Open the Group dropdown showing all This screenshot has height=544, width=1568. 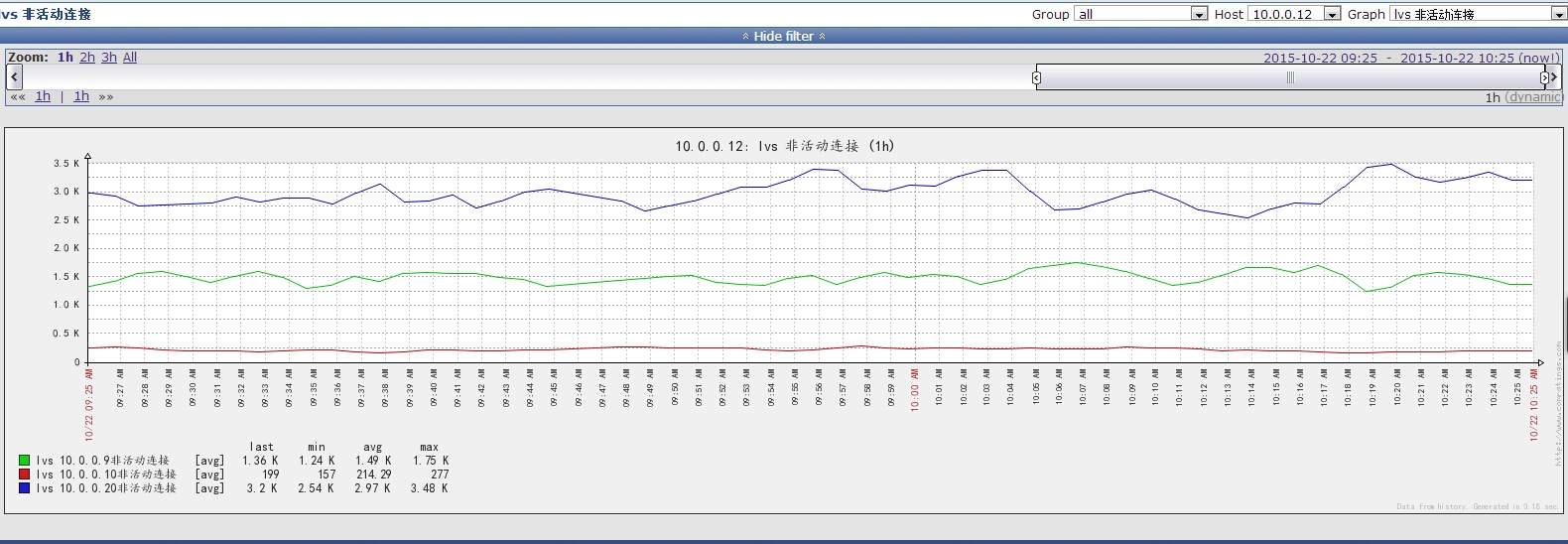tap(1140, 14)
